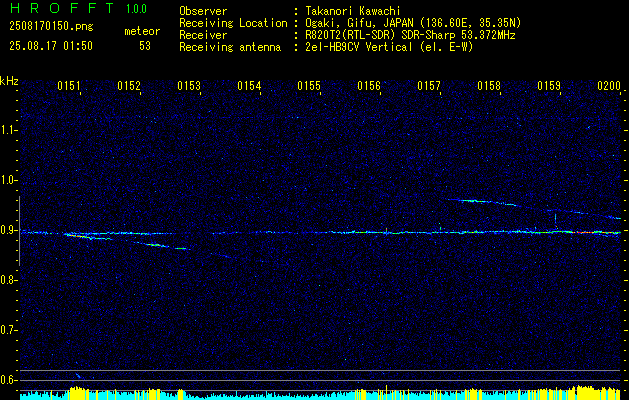Viewport: 629px width, 400px height.
Task: Click time marker 0153
Action: 189,86
